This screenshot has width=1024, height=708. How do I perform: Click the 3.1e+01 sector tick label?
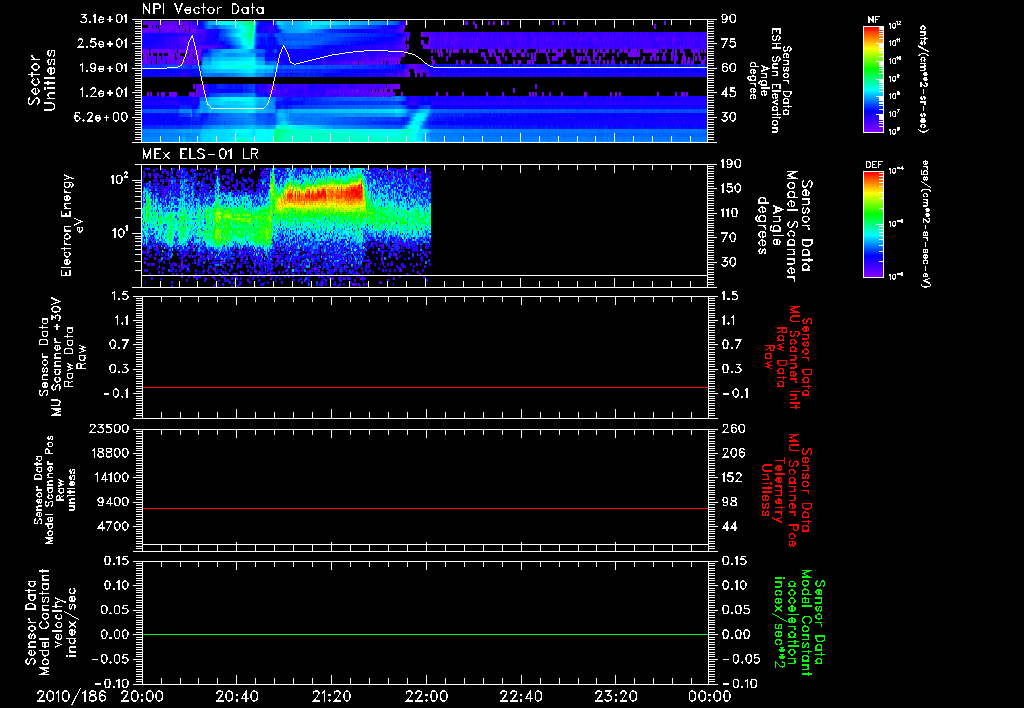[103, 19]
